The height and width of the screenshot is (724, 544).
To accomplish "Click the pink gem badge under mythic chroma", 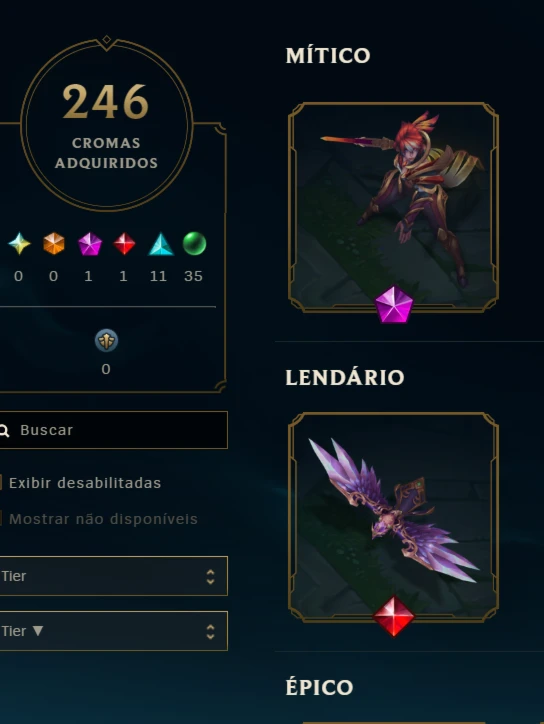I will pos(393,304).
